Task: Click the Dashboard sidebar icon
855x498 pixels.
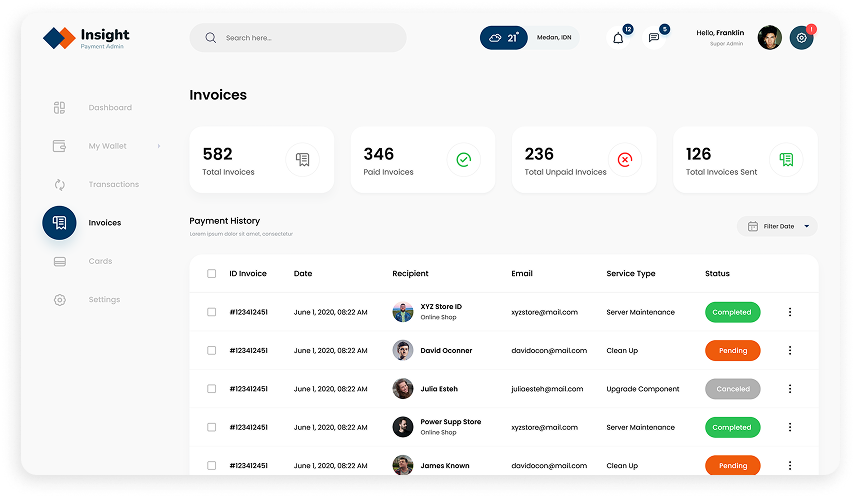Action: [x=59, y=107]
